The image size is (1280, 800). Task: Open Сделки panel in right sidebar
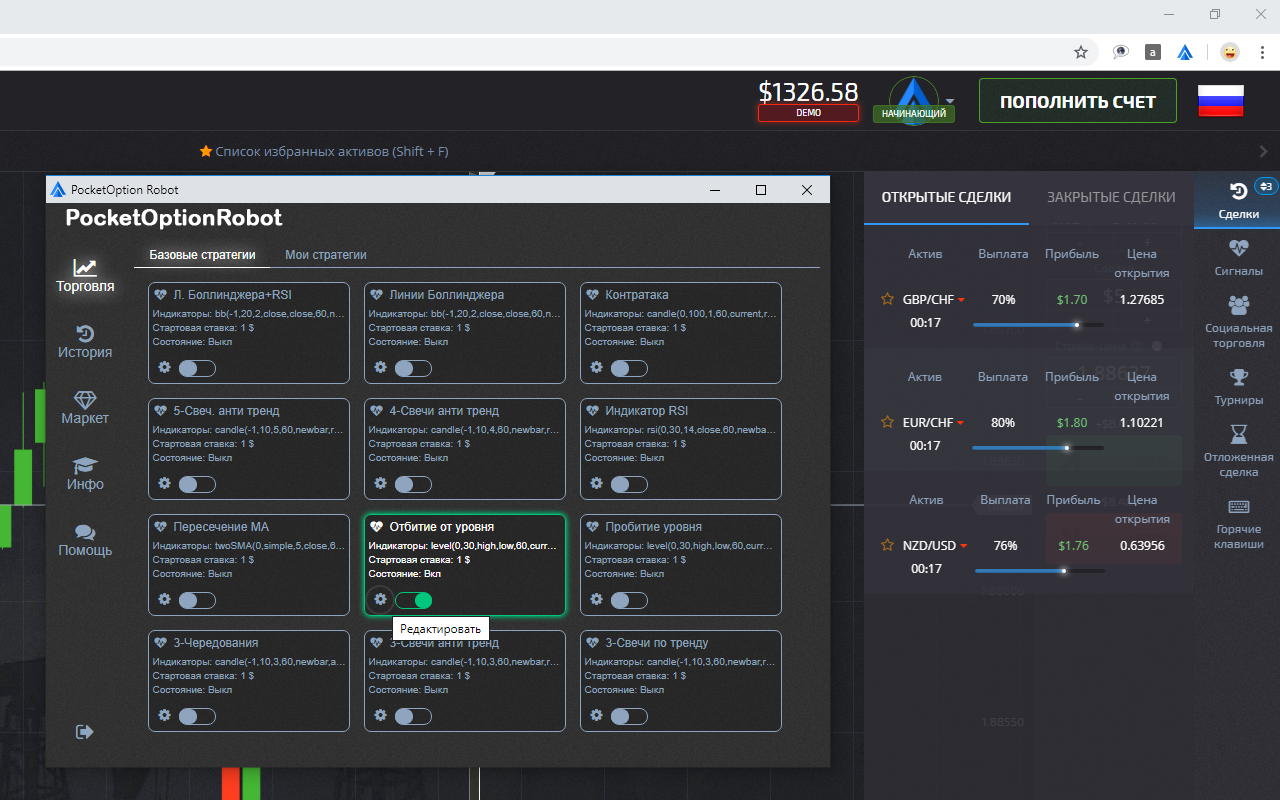(x=1238, y=199)
